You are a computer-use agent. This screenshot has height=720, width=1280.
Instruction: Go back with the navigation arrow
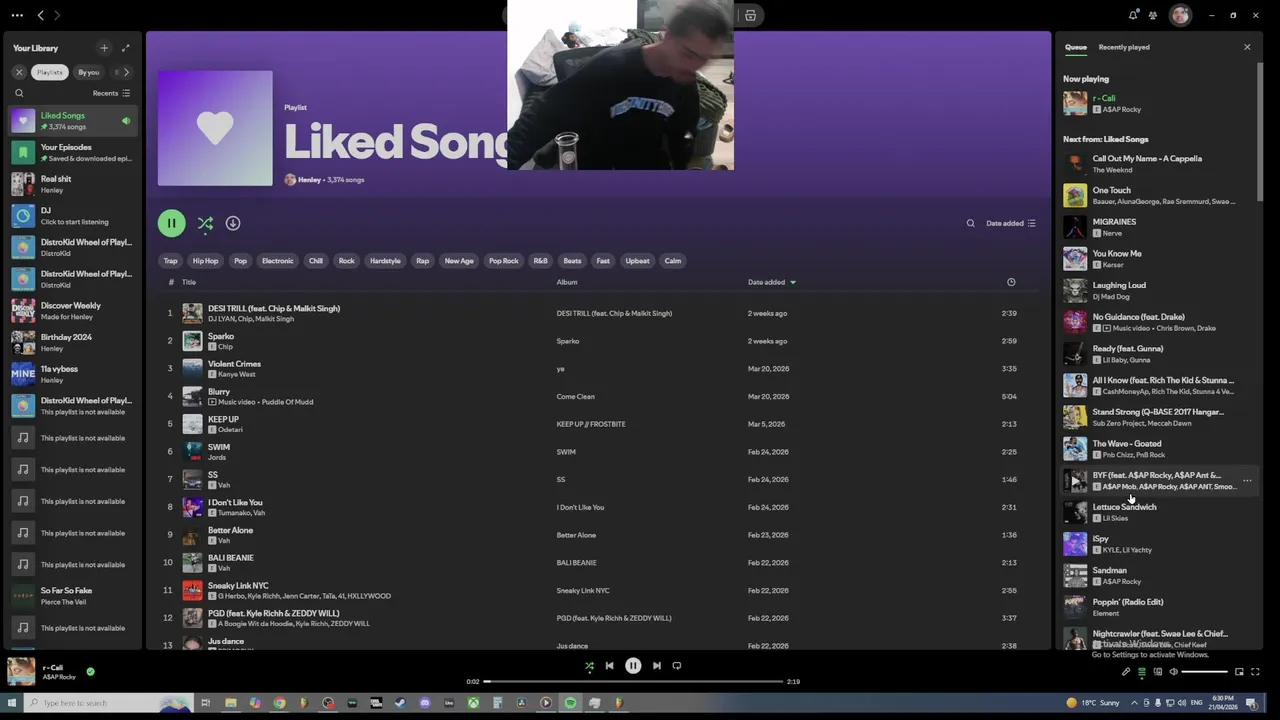40,15
